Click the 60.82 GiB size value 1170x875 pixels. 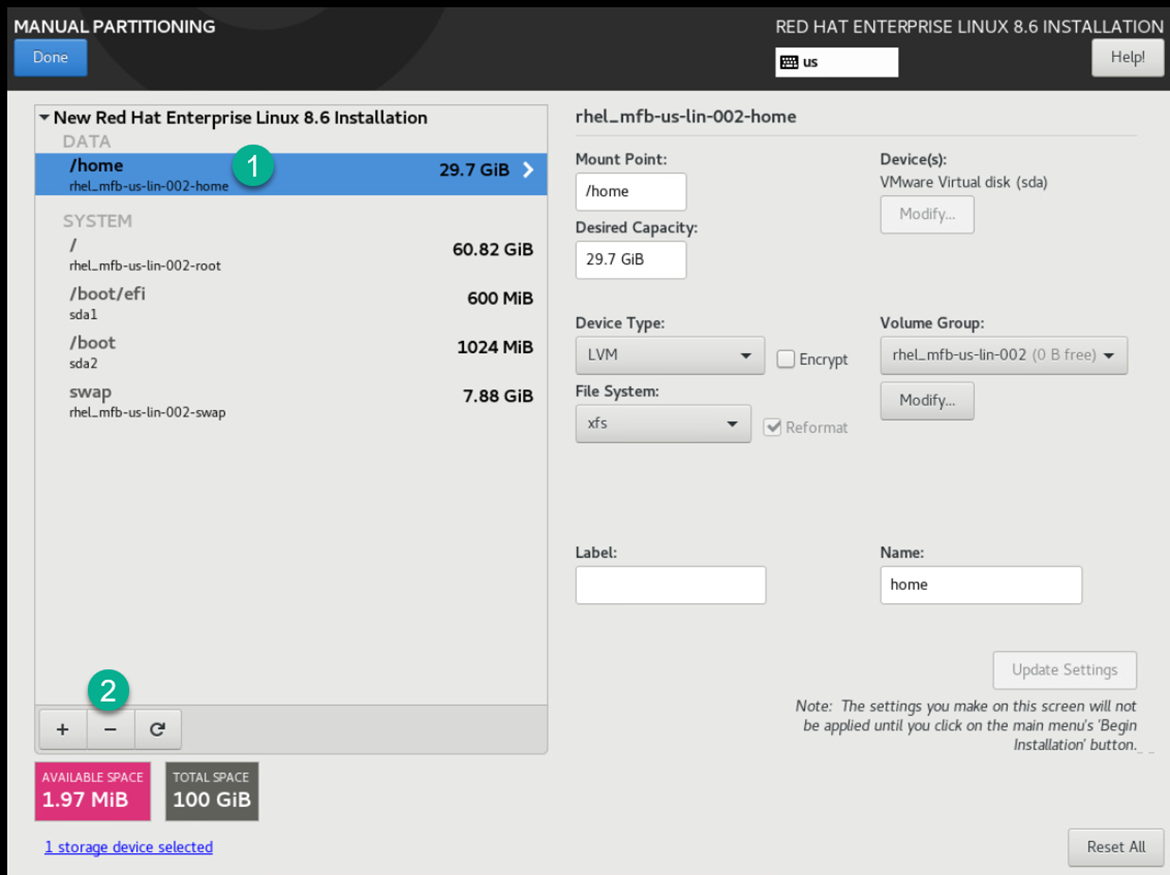(492, 249)
